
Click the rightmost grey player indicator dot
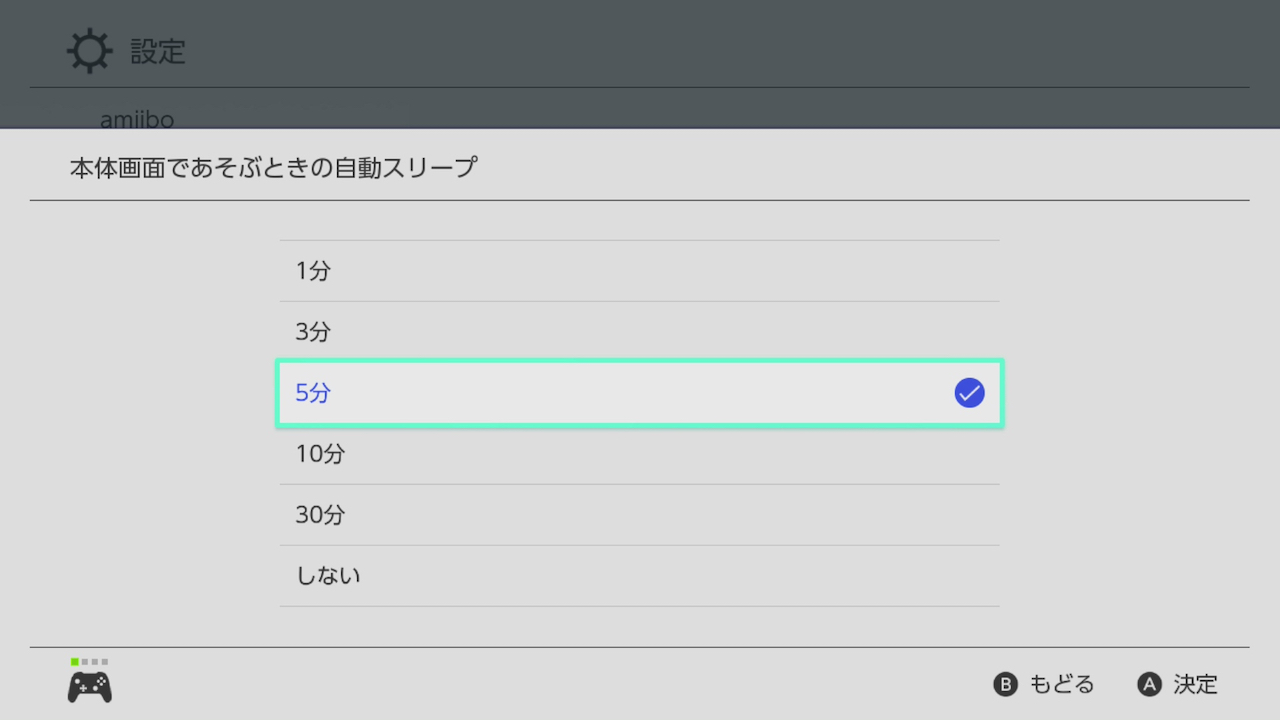(x=104, y=662)
